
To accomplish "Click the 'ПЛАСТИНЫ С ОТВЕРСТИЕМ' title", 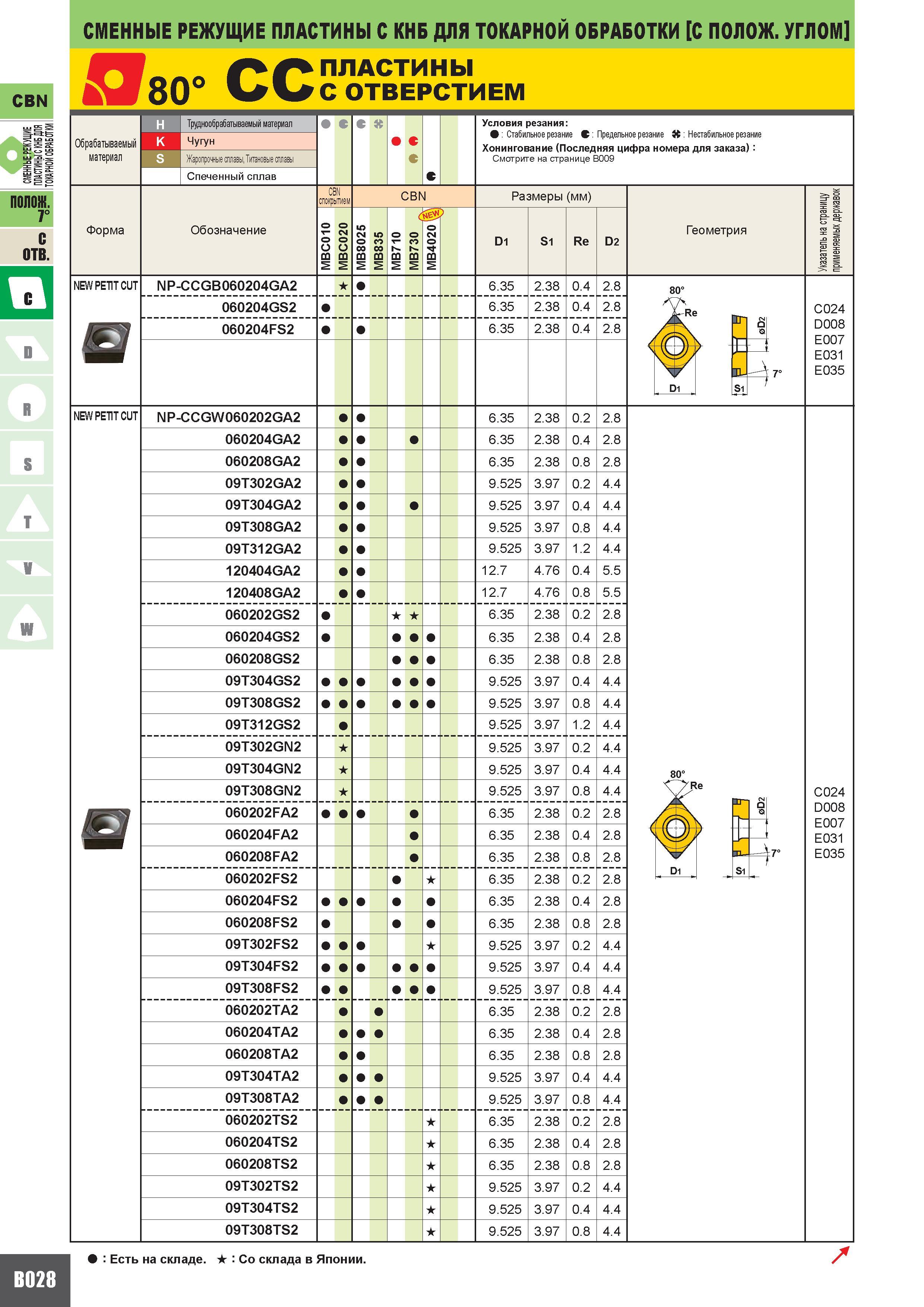I will (x=422, y=80).
